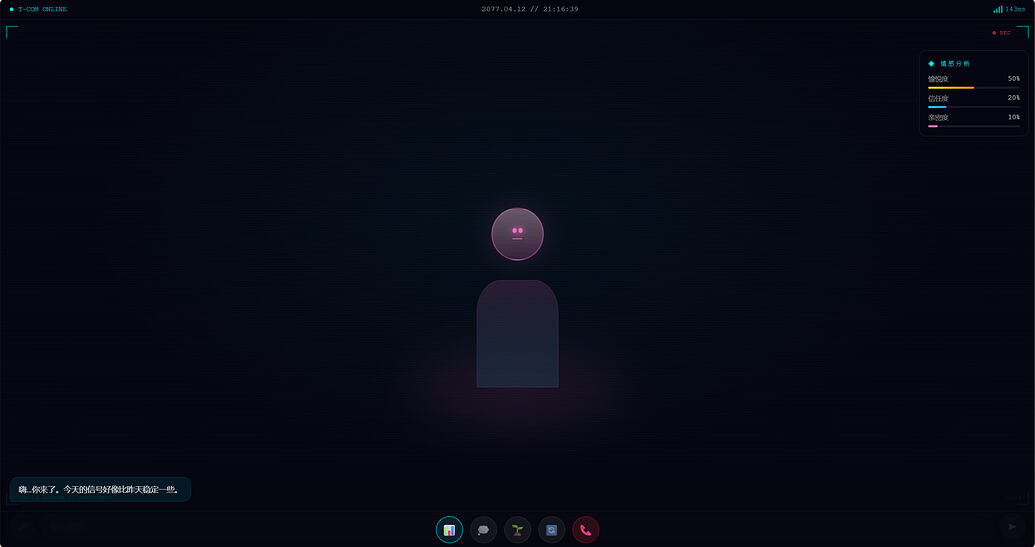The width and height of the screenshot is (1035, 547).
Task: Click the 2077.04.12 date and time display
Action: pyautogui.click(x=529, y=9)
